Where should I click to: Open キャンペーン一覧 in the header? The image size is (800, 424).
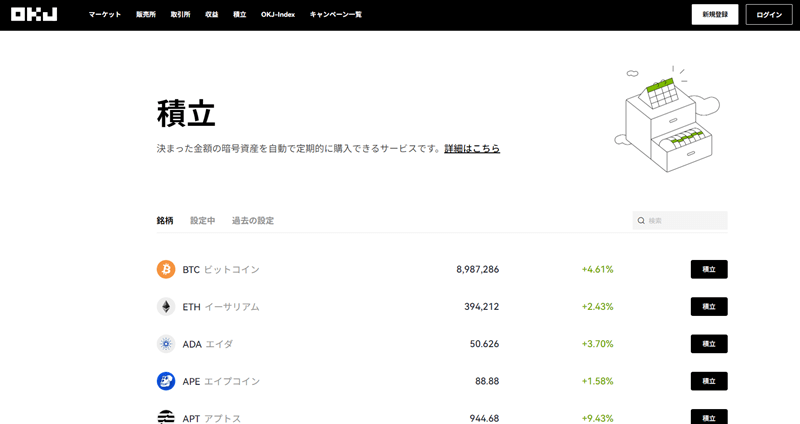pos(336,15)
